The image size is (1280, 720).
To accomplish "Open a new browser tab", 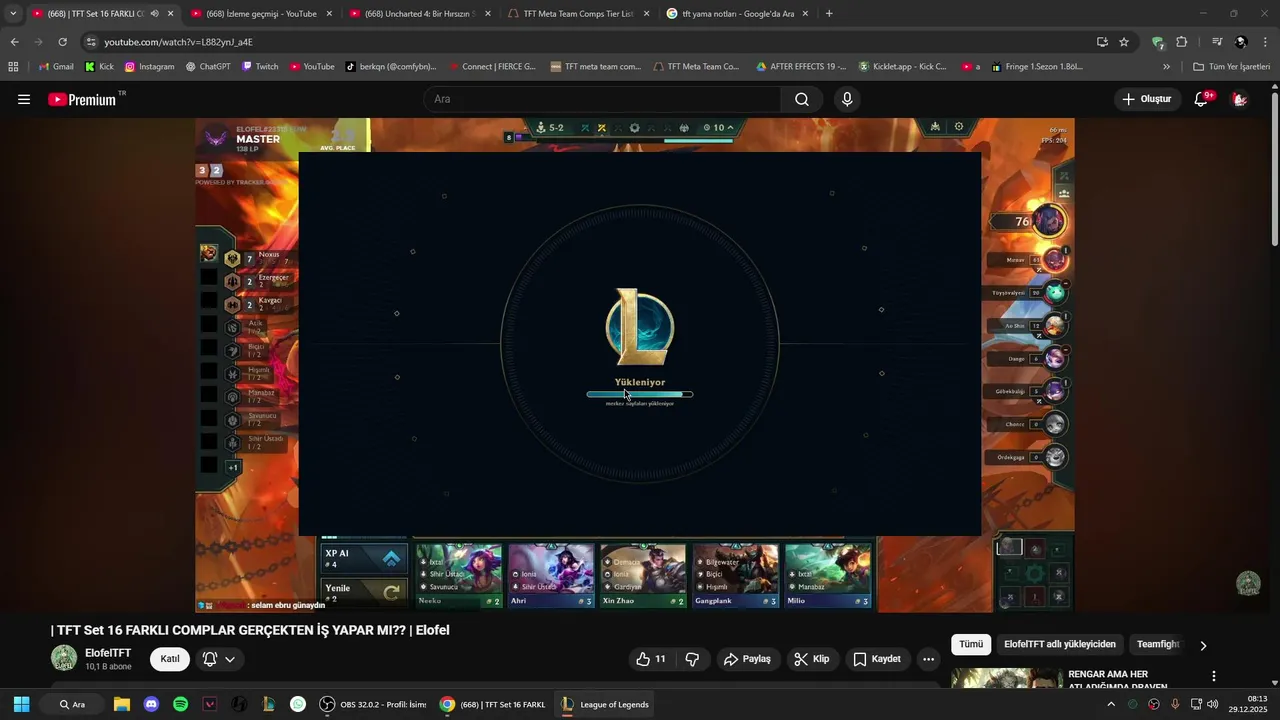I will click(829, 14).
